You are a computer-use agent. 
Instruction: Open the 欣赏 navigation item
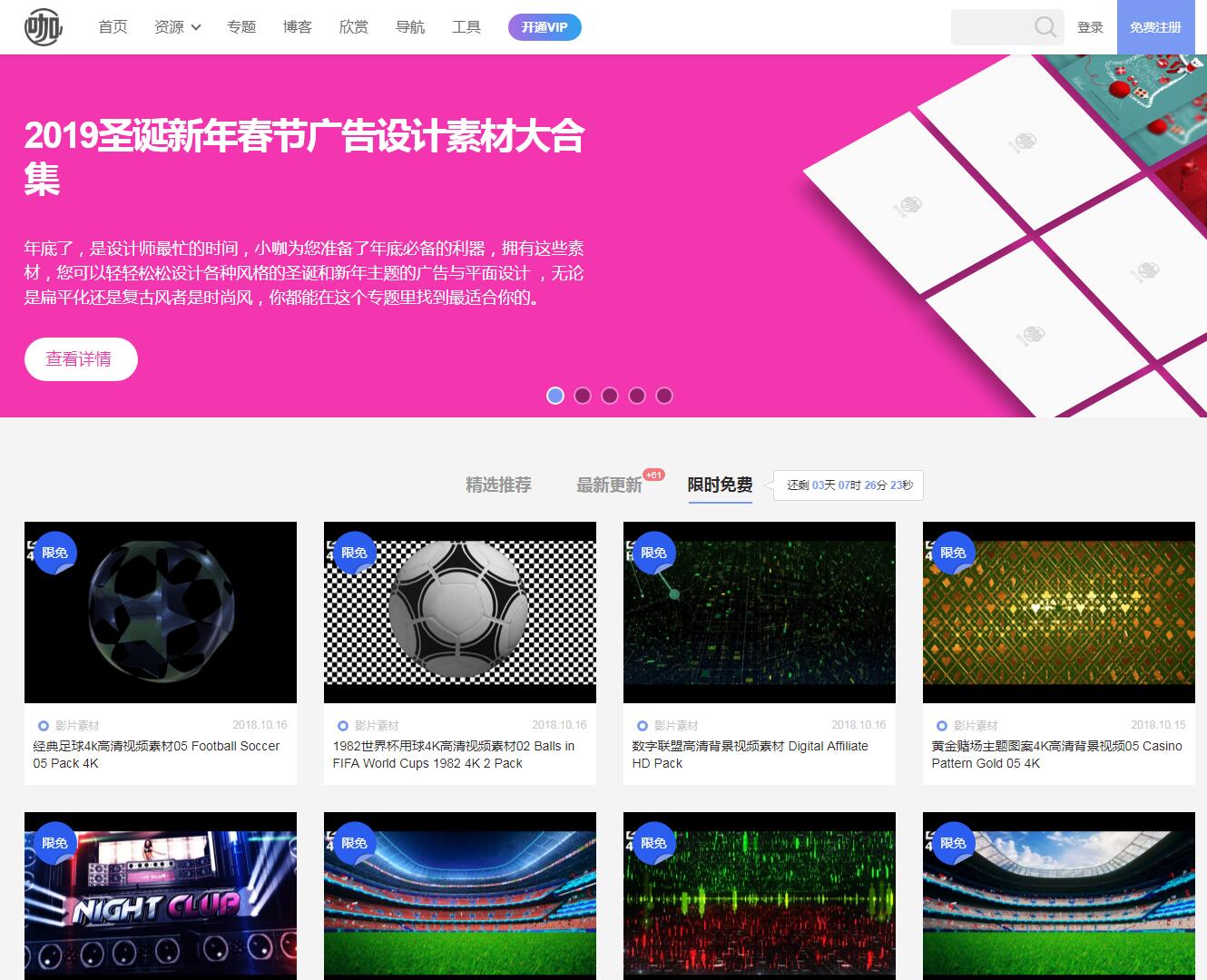click(354, 27)
